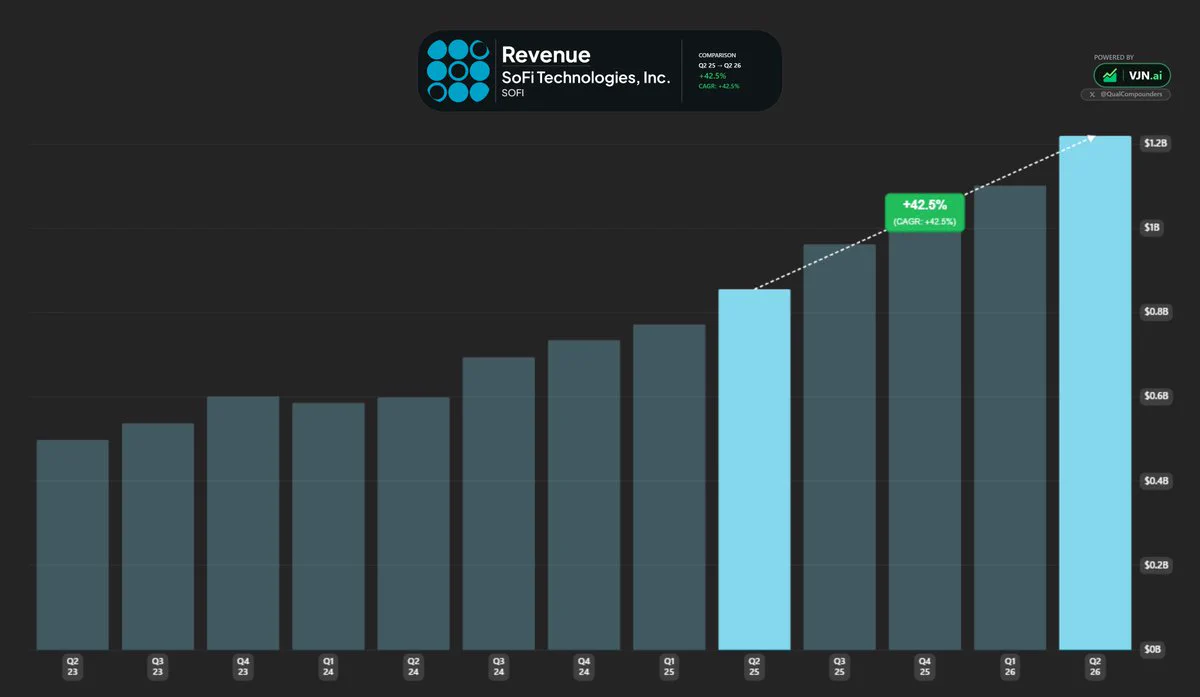Click the $1.2B axis label

coord(1156,144)
